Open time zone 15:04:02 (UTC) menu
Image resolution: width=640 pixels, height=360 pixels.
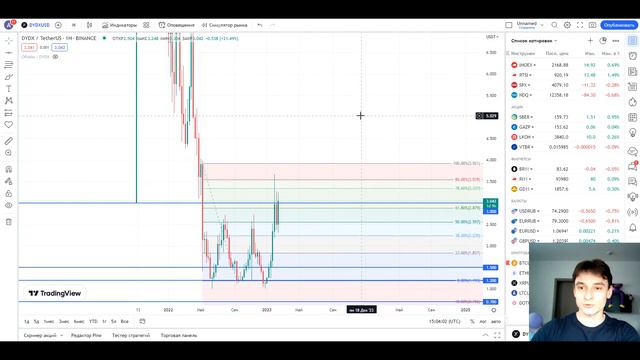[x=444, y=322]
